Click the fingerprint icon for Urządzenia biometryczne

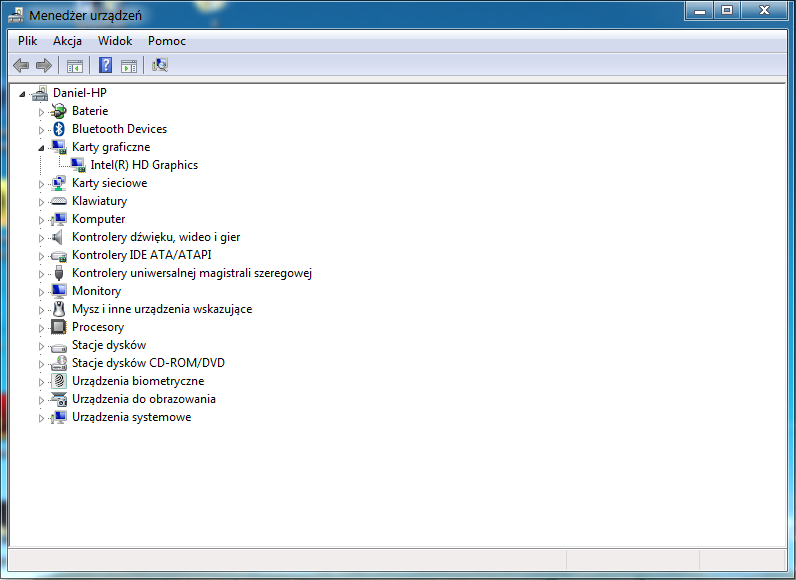click(x=59, y=381)
